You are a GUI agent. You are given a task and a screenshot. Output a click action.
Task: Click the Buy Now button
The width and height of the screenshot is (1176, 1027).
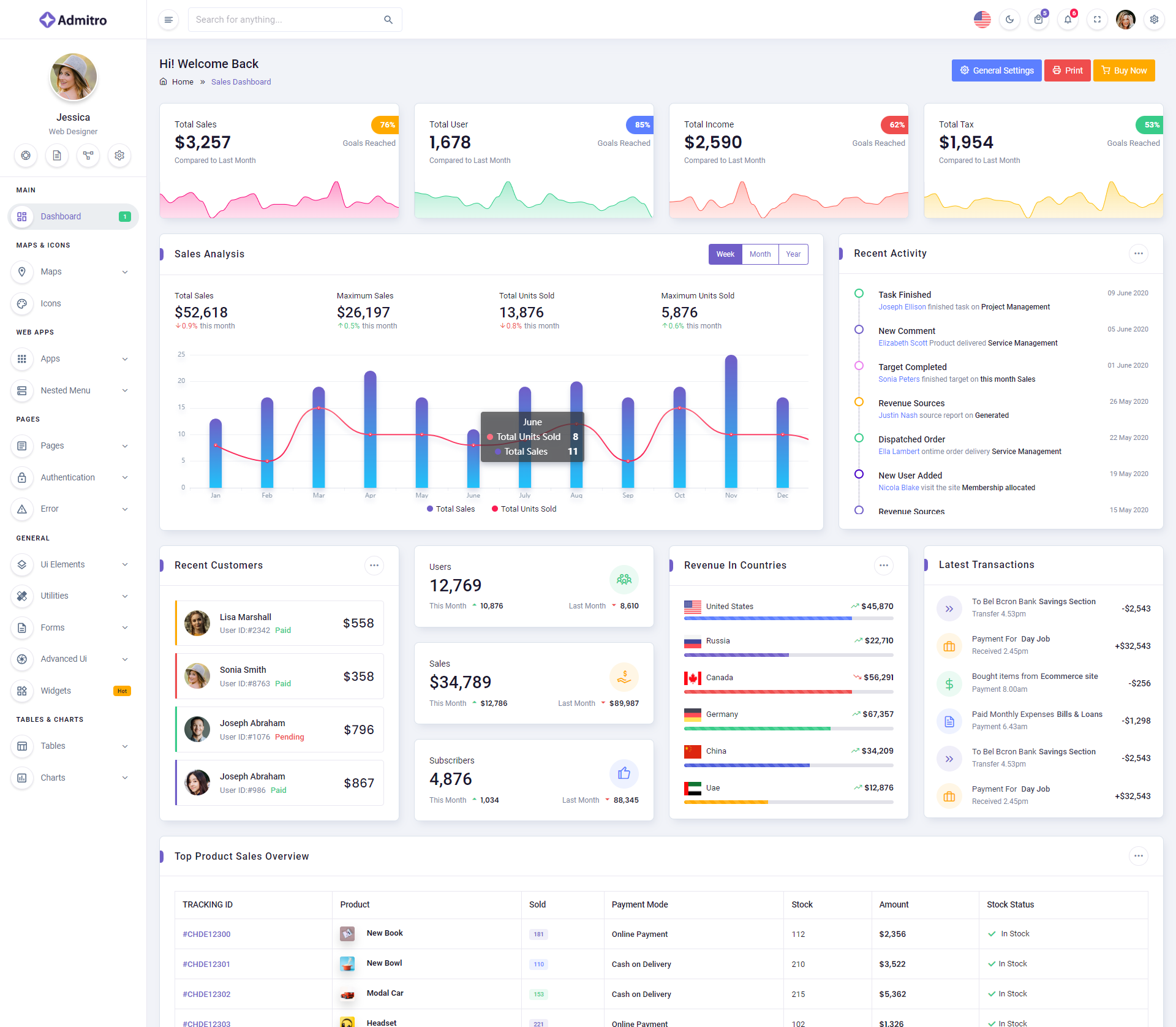1124,70
